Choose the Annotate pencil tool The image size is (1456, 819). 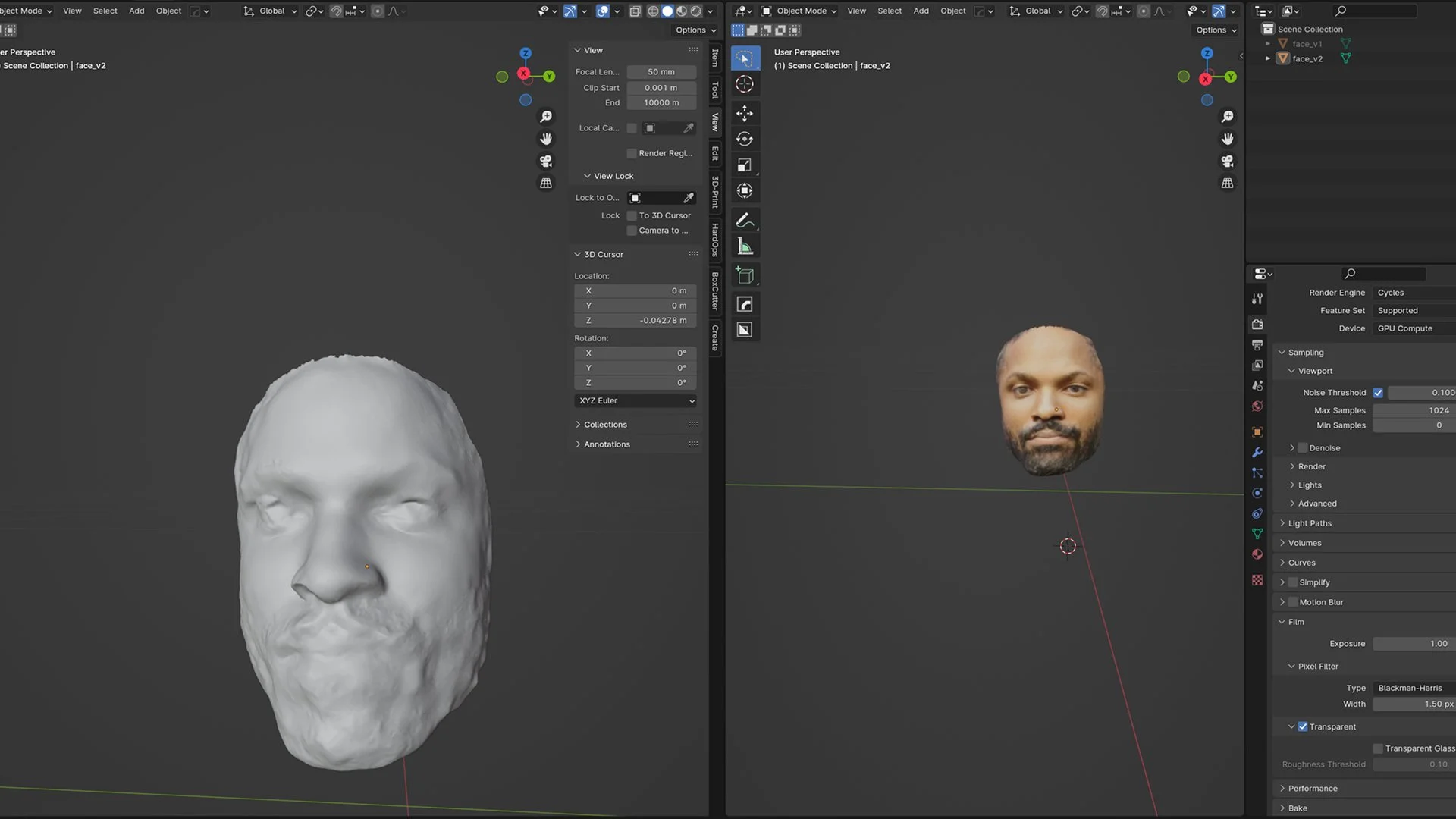click(x=745, y=220)
